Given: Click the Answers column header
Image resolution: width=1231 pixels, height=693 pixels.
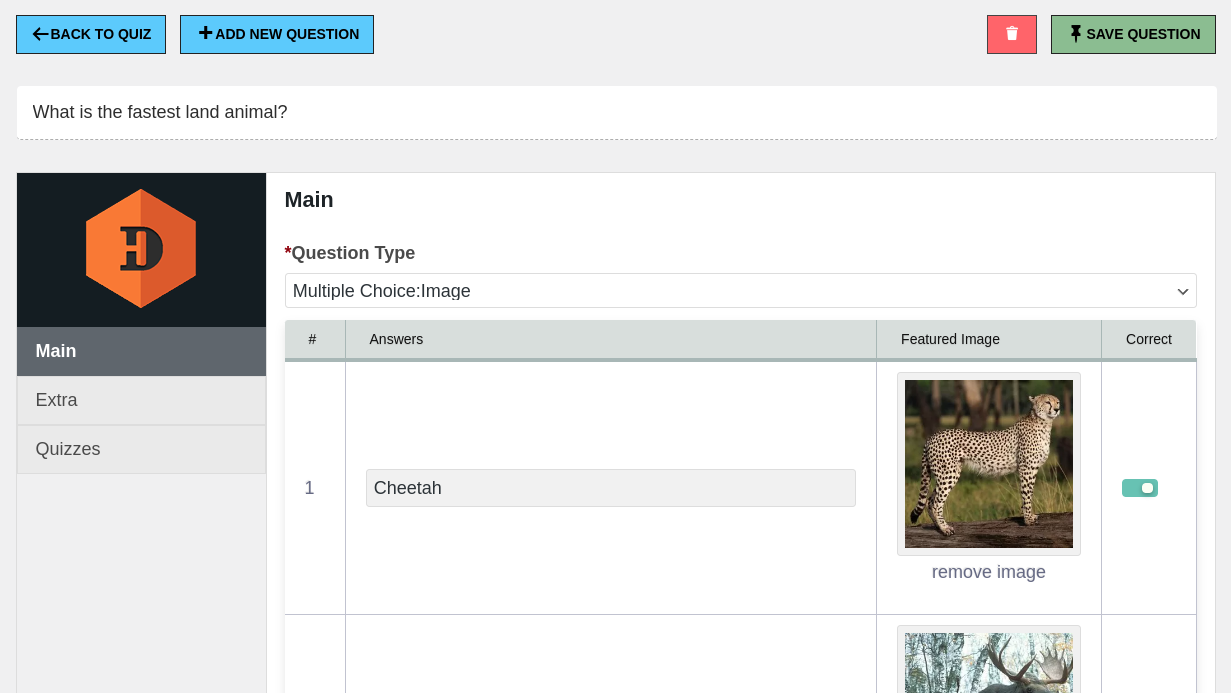Looking at the screenshot, I should click(396, 339).
